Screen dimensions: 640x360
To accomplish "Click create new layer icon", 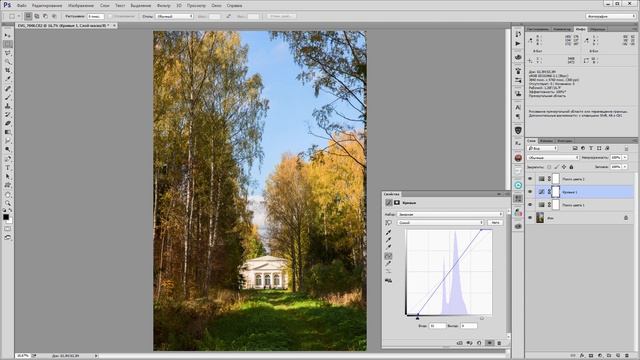I will 618,356.
